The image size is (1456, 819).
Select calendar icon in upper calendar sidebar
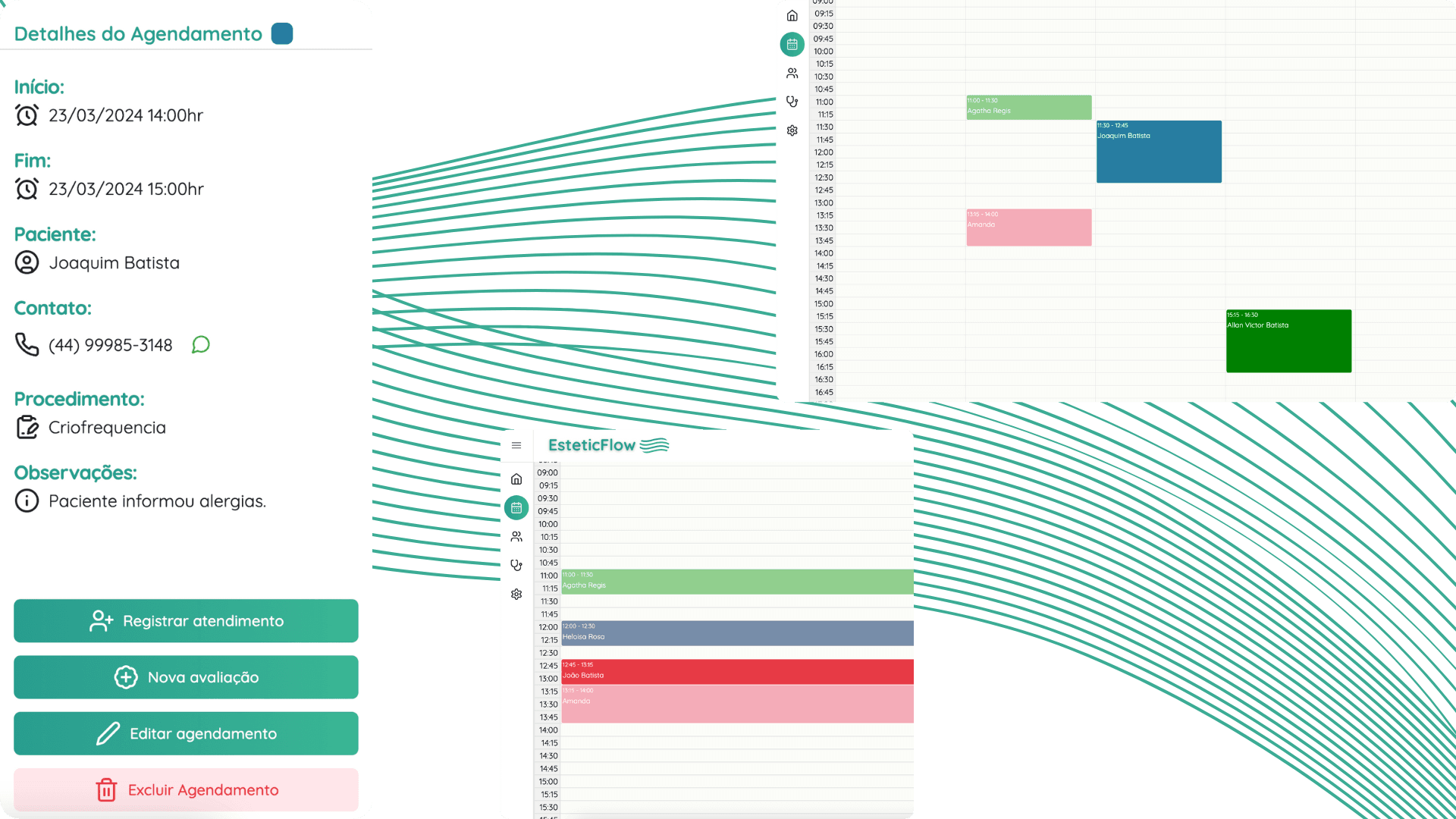[x=792, y=45]
